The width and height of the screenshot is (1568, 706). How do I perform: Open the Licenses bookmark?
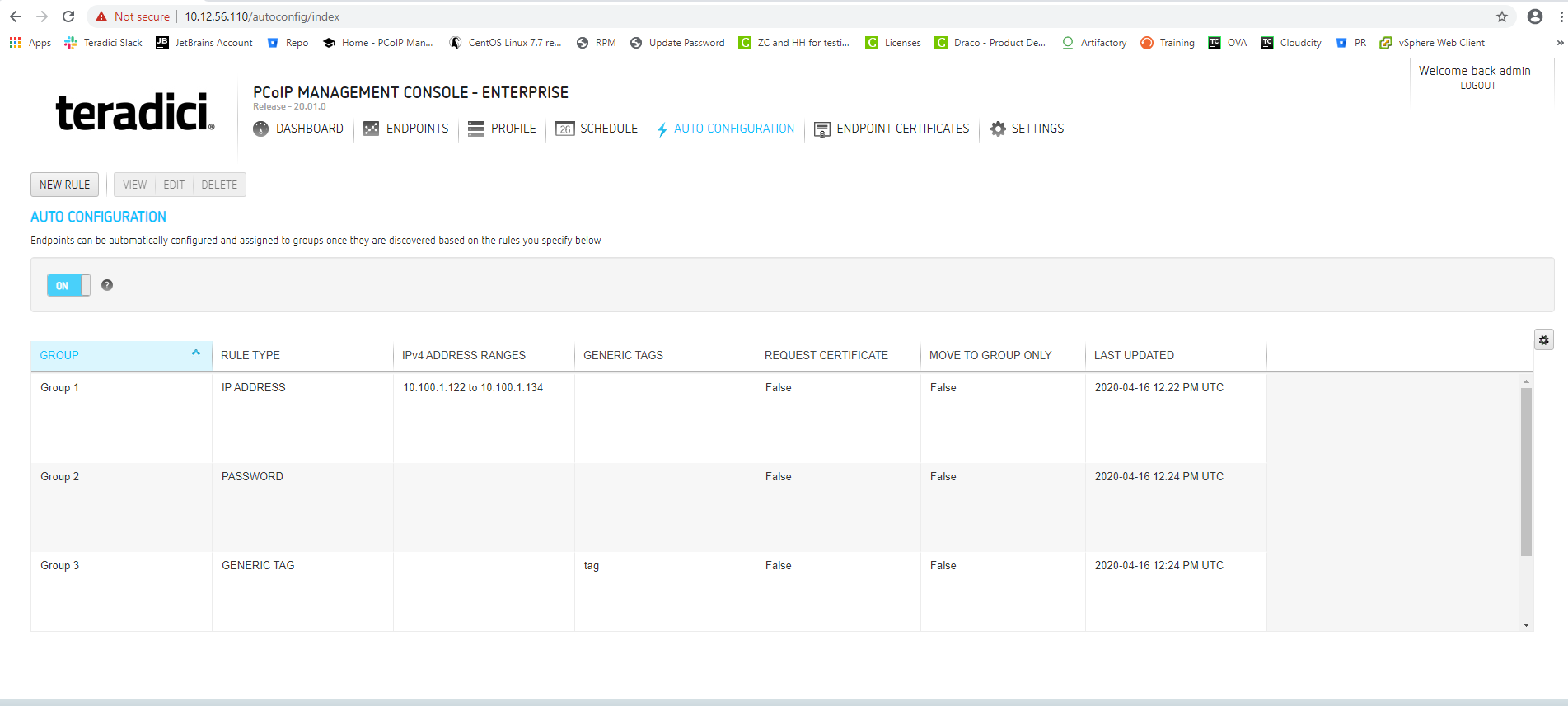pos(893,43)
